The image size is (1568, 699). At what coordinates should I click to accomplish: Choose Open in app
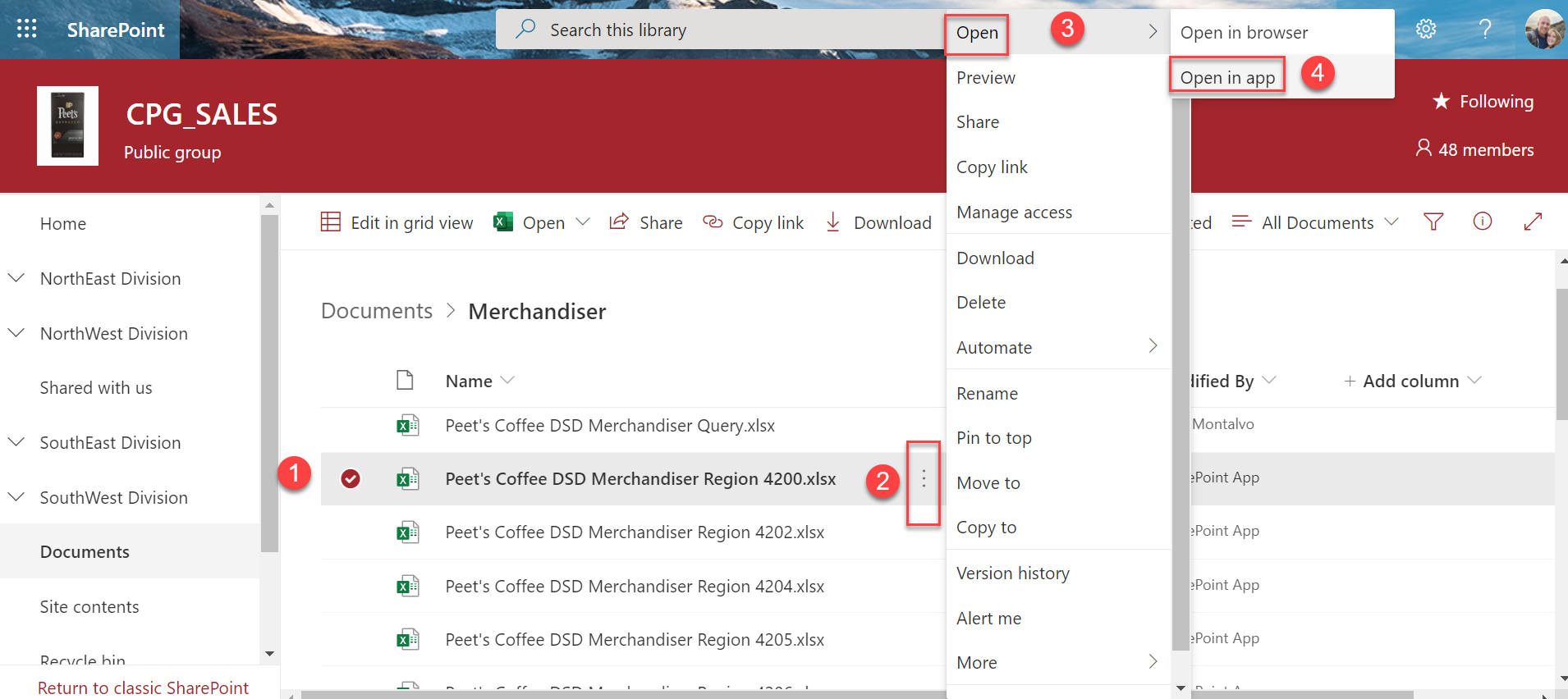click(x=1282, y=77)
